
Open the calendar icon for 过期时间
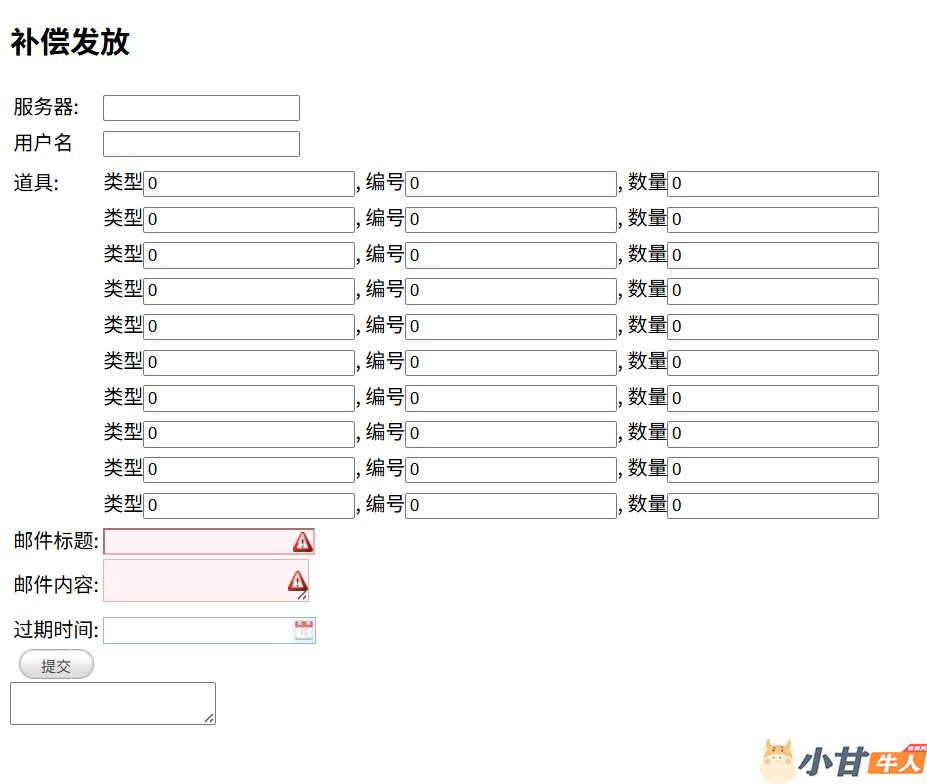pos(304,630)
